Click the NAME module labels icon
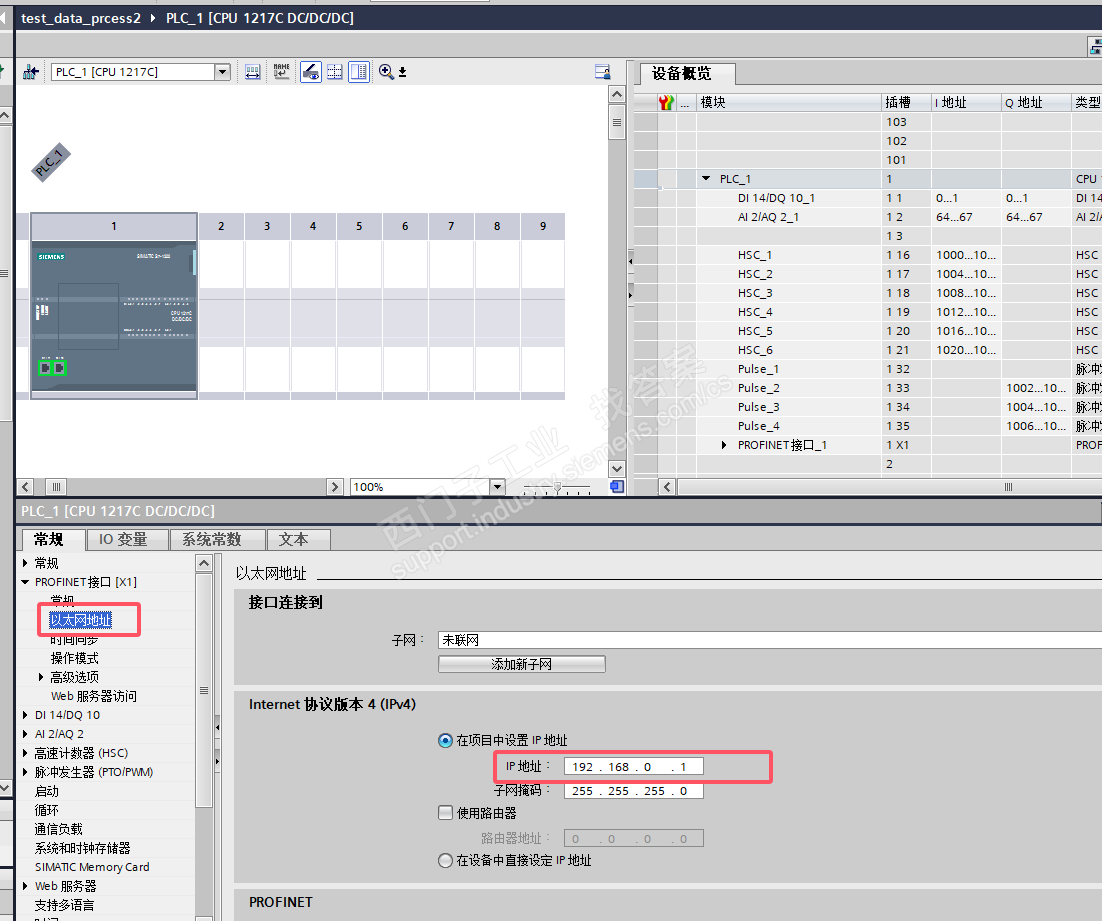 282,72
